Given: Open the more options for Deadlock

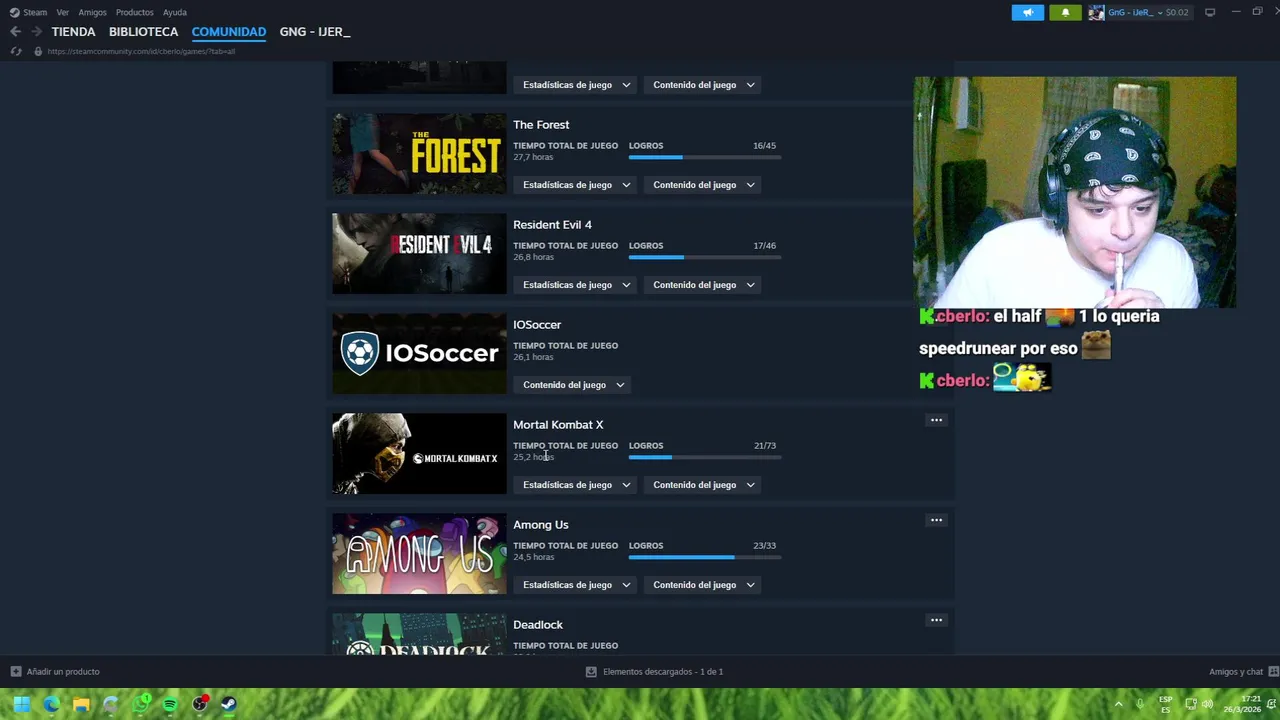Looking at the screenshot, I should pos(936,620).
